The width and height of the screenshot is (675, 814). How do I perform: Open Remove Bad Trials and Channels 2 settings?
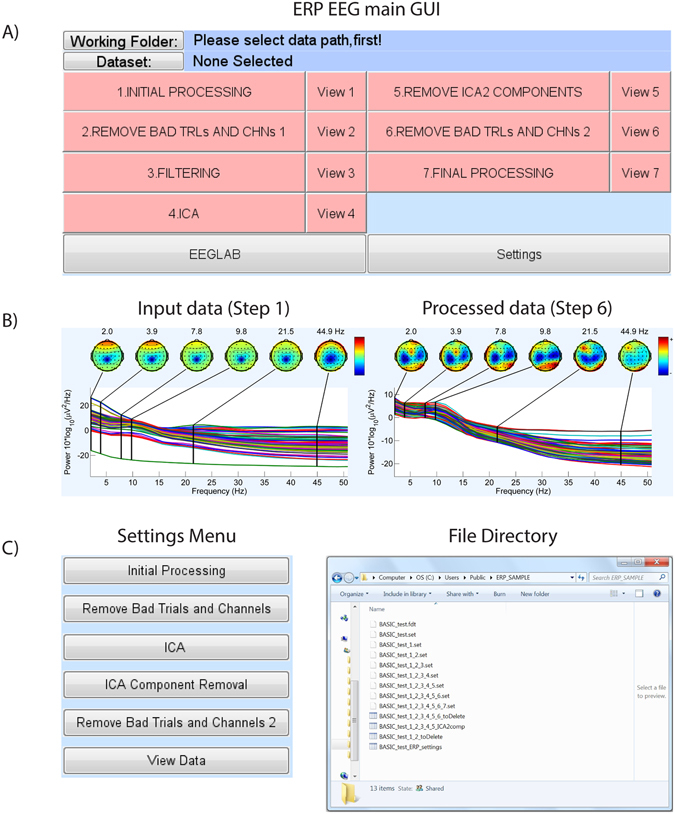pyautogui.click(x=176, y=723)
